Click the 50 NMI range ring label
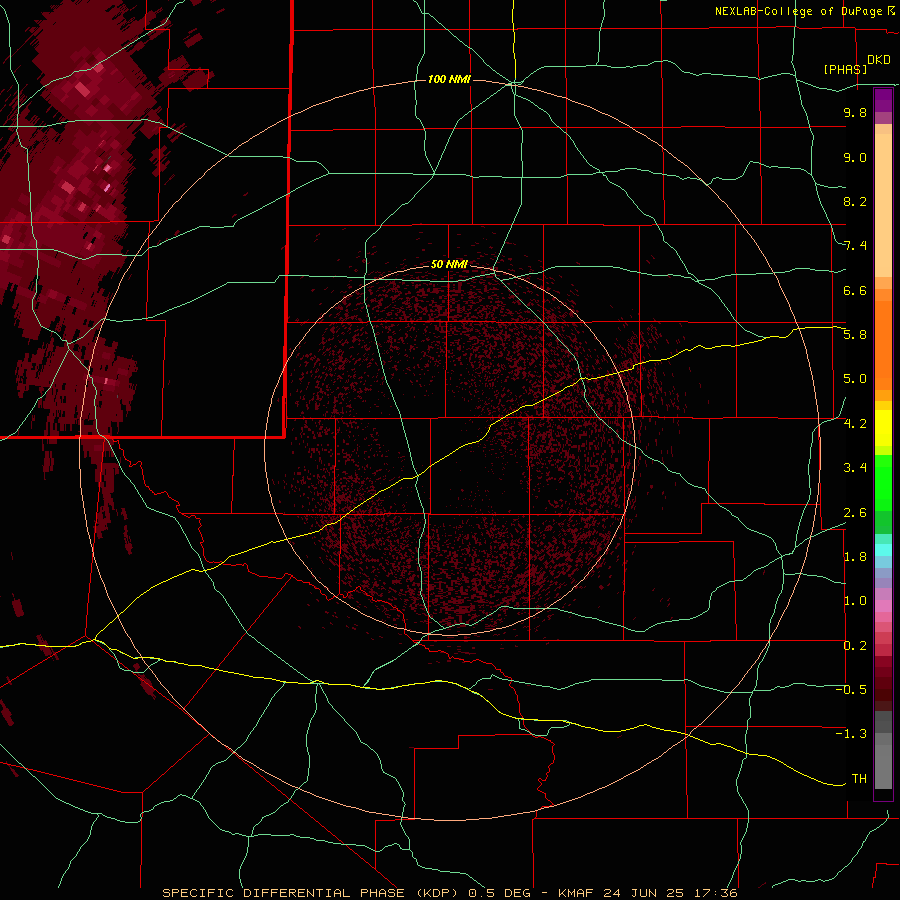This screenshot has width=900, height=900. [x=449, y=264]
